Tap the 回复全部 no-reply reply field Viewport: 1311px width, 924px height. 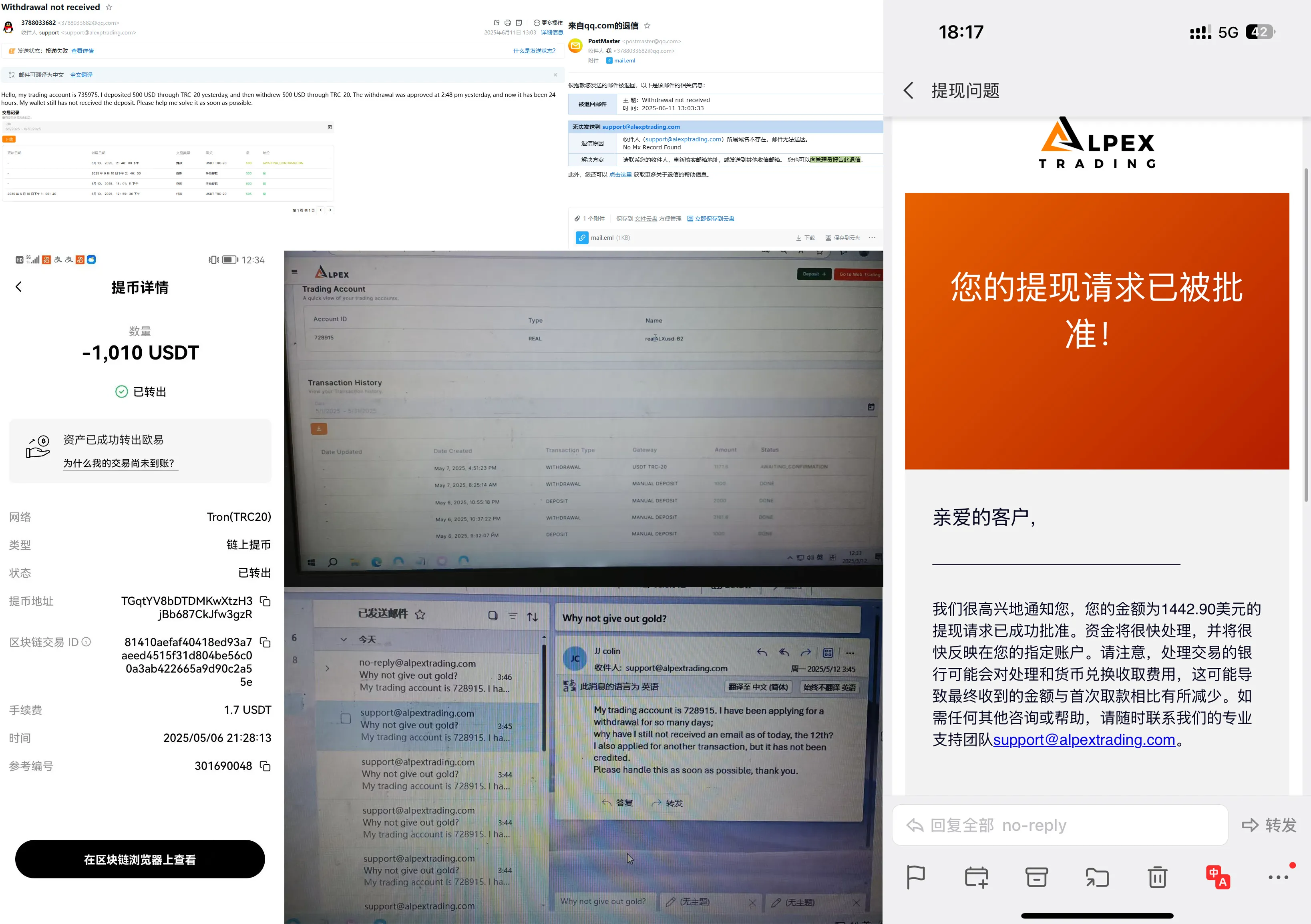coord(1060,825)
